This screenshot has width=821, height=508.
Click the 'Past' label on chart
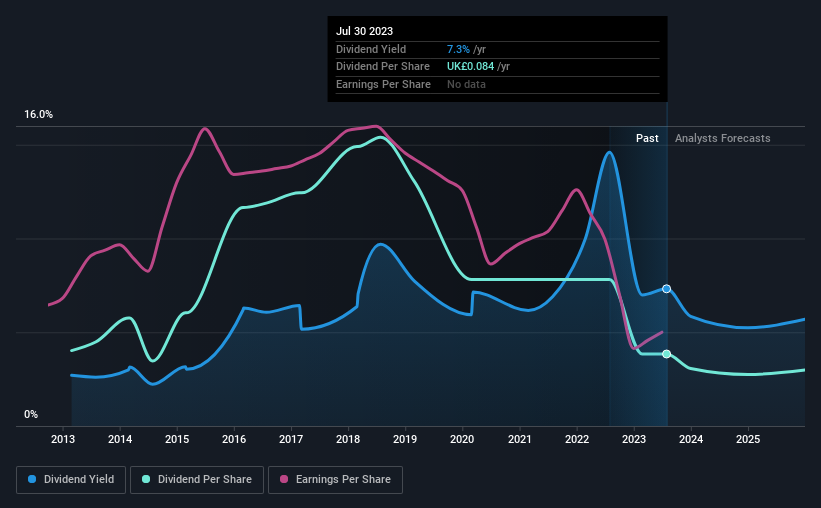[x=647, y=138]
